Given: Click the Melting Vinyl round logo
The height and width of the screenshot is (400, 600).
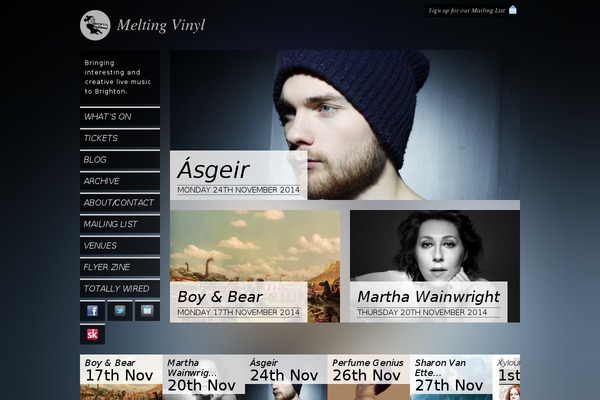Looking at the screenshot, I should 95,25.
